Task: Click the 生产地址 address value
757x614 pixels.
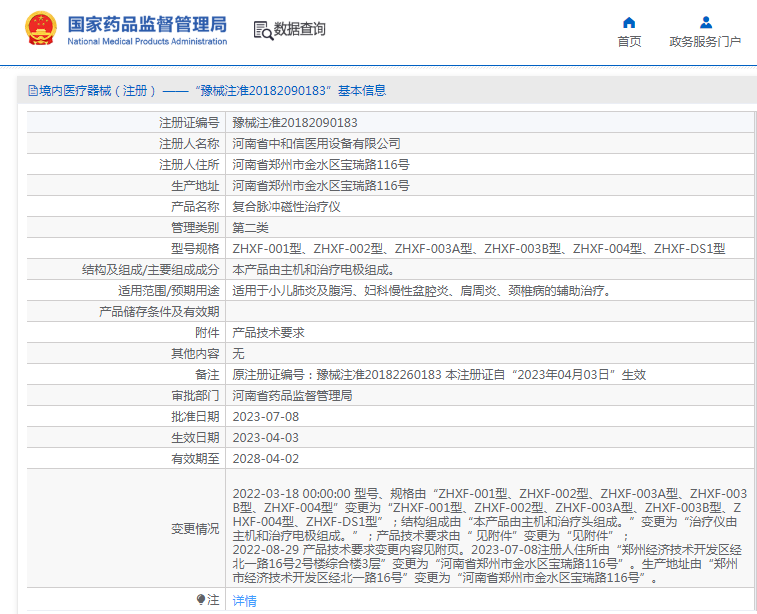Action: click(321, 185)
